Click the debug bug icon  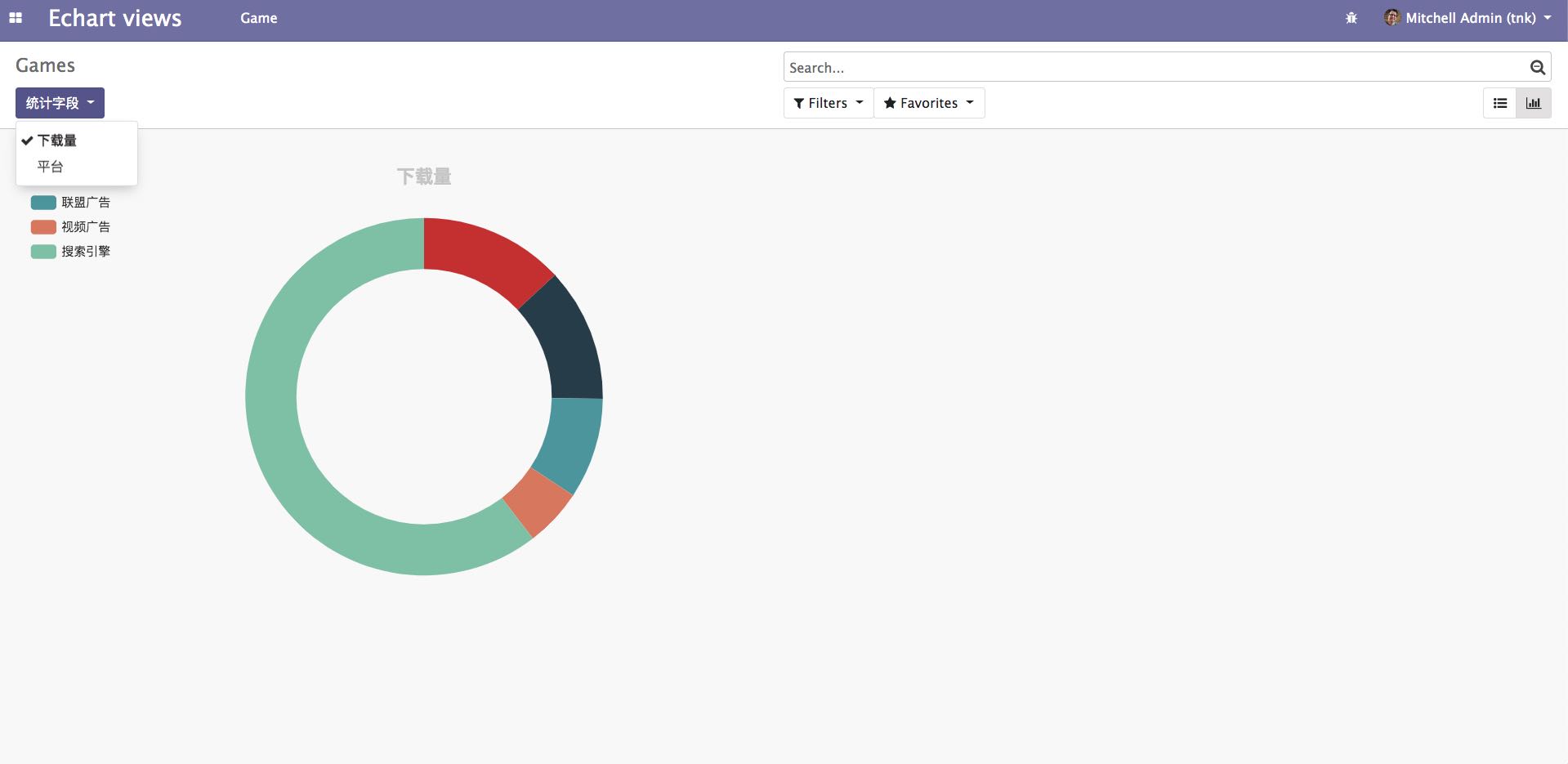coord(1351,18)
